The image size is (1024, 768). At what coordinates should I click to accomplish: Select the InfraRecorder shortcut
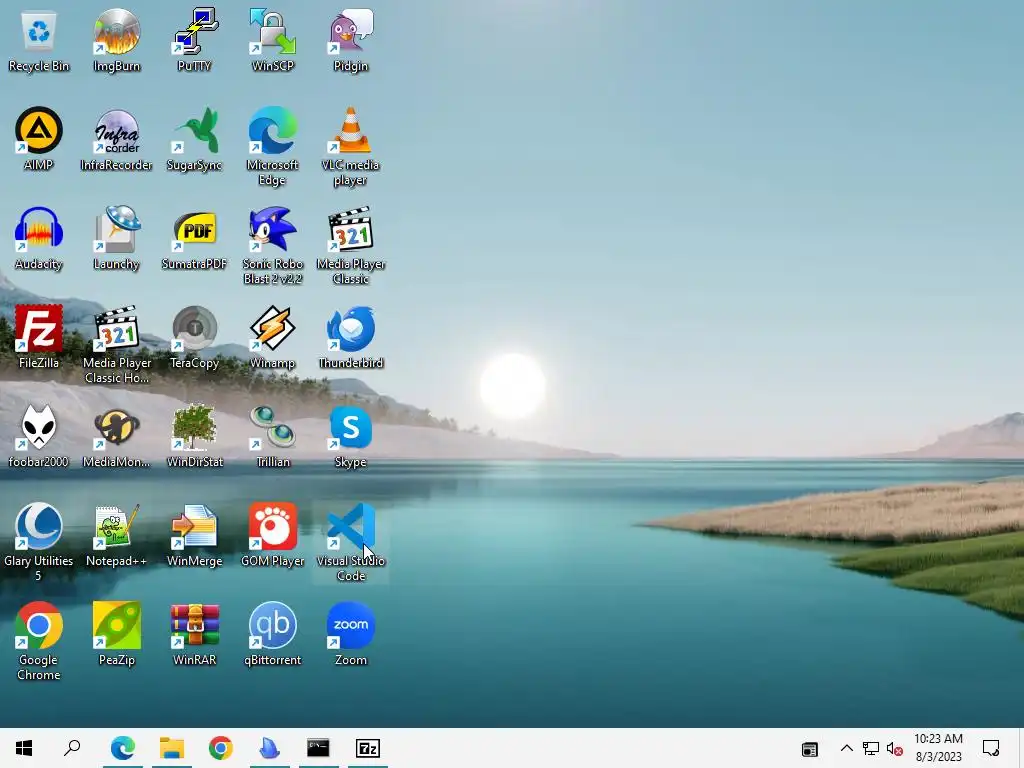pos(116,139)
